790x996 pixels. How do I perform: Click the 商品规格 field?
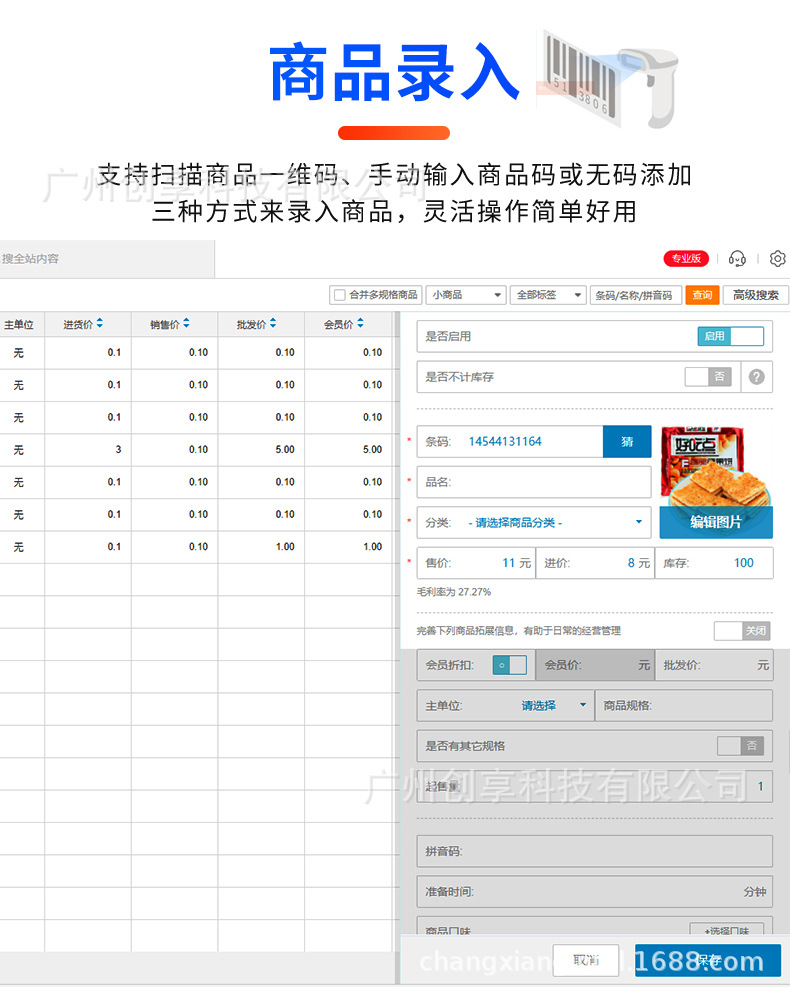(x=684, y=706)
